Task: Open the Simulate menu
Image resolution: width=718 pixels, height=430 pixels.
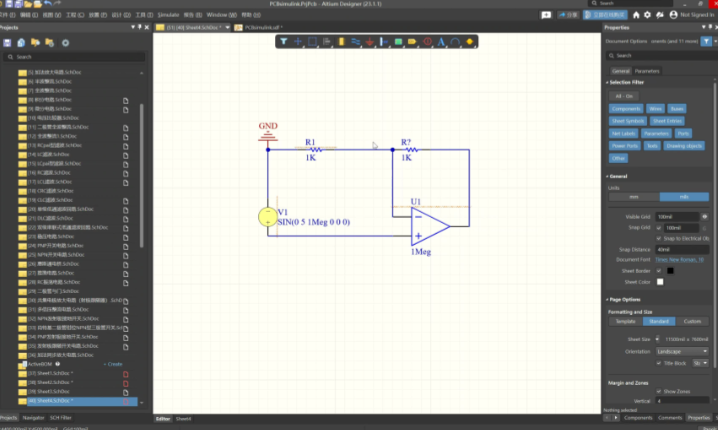Action: tap(169, 16)
